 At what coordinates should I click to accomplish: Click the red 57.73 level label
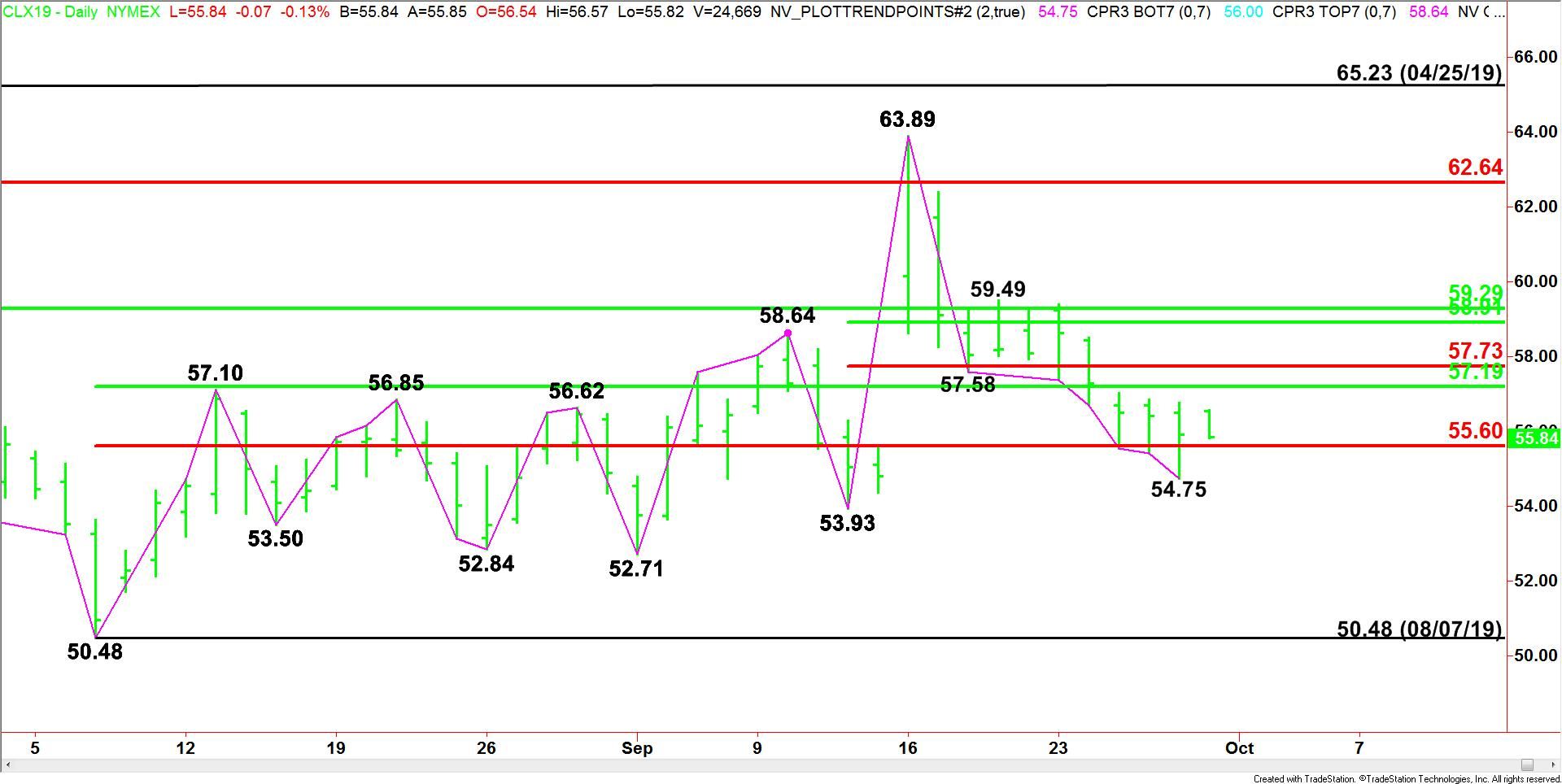click(x=1475, y=351)
